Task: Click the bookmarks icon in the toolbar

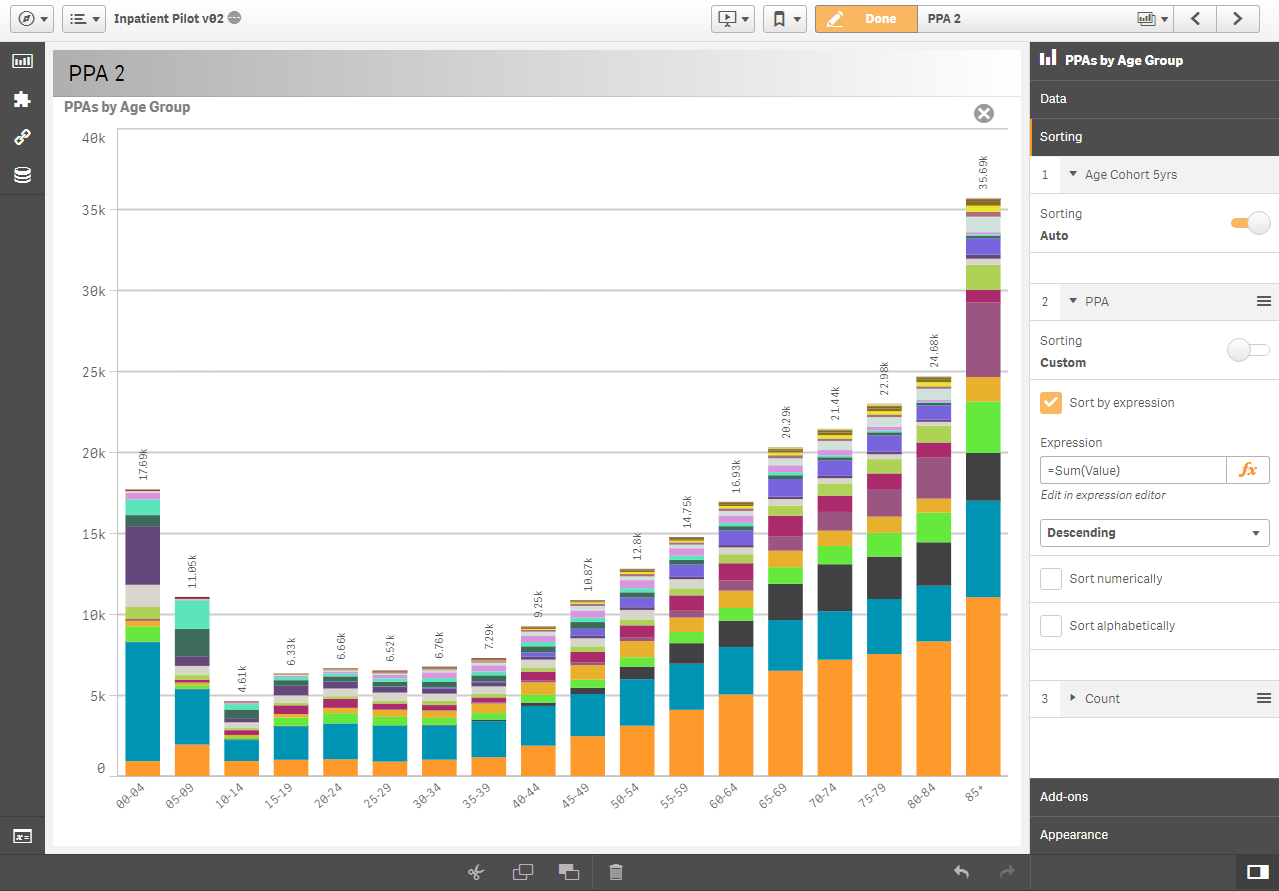Action: click(x=779, y=18)
